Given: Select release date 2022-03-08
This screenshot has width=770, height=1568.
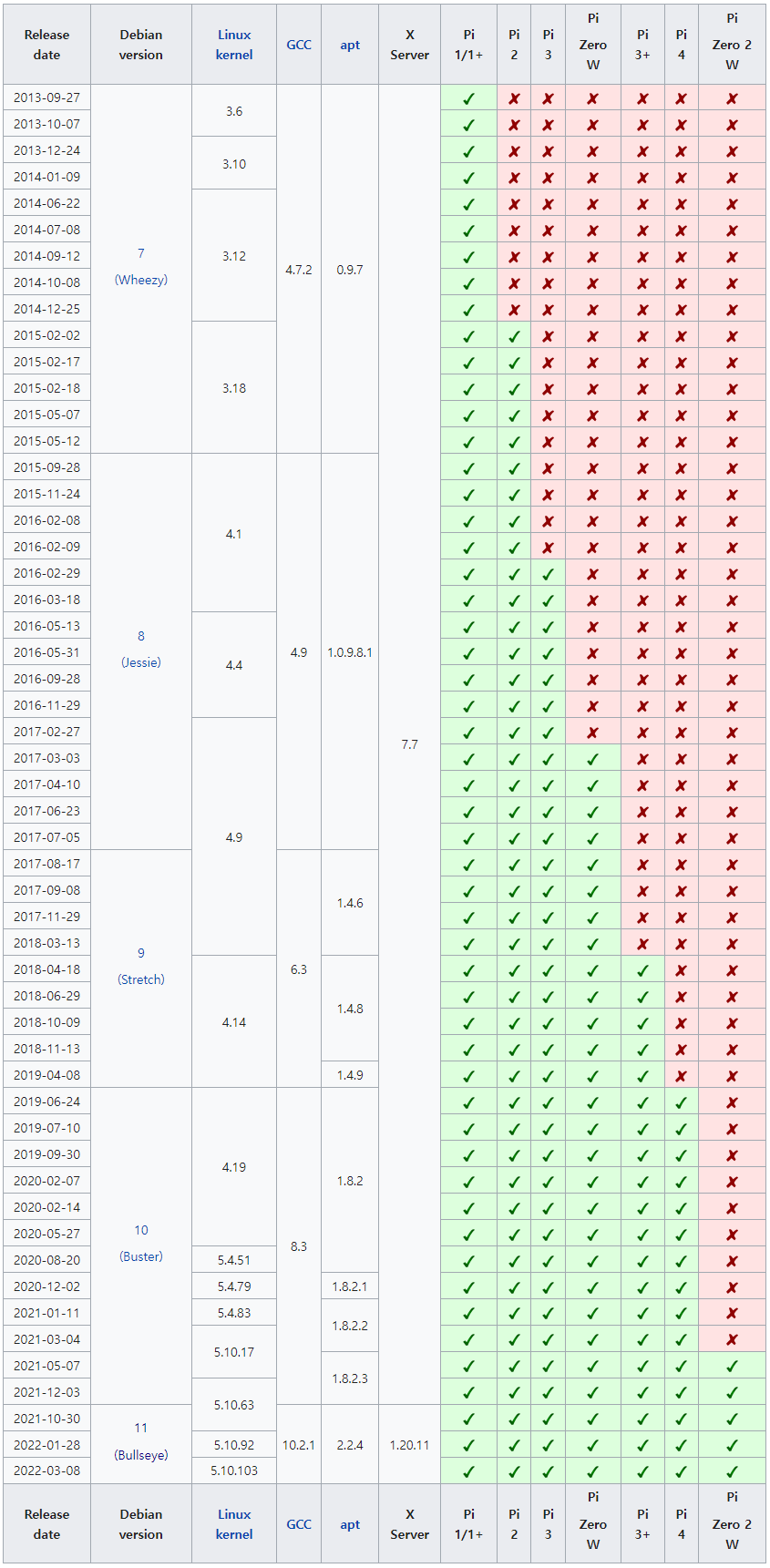Looking at the screenshot, I should [x=46, y=1471].
